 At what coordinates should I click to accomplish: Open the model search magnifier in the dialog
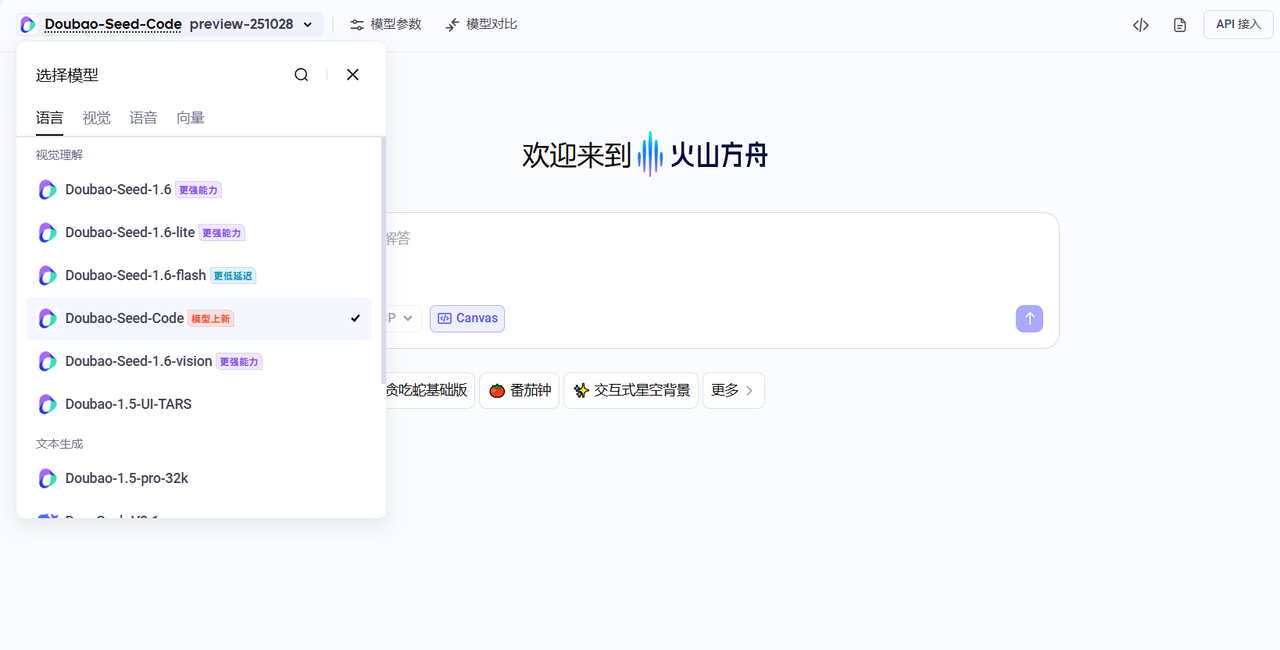click(301, 74)
